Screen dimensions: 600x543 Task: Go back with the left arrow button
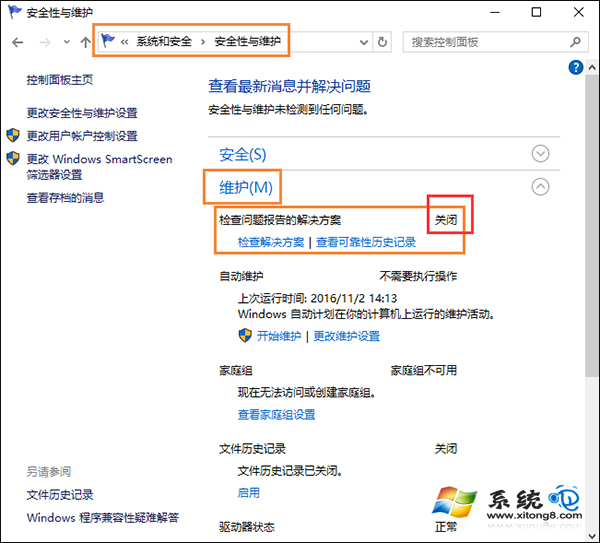18,42
